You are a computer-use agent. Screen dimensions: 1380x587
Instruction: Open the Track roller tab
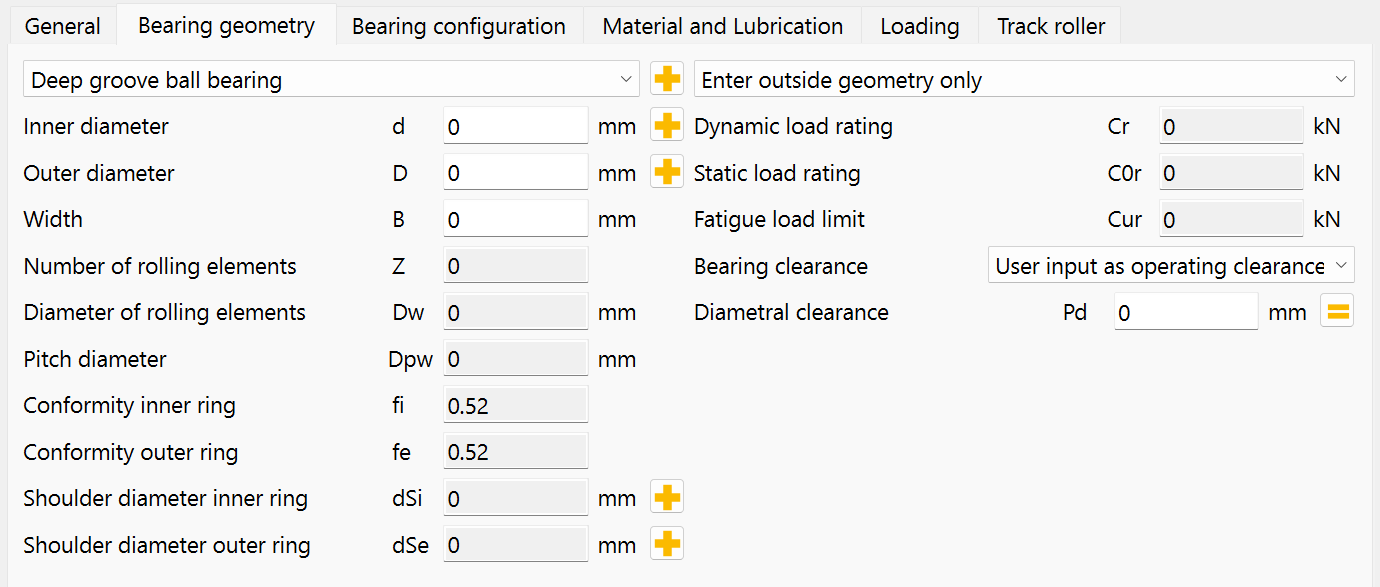click(x=1051, y=26)
